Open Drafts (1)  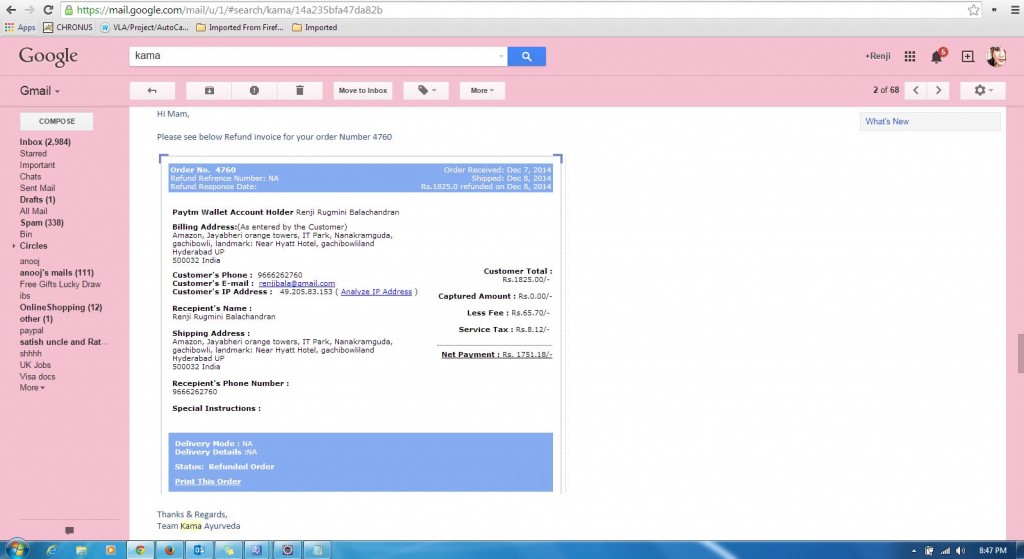(x=37, y=200)
